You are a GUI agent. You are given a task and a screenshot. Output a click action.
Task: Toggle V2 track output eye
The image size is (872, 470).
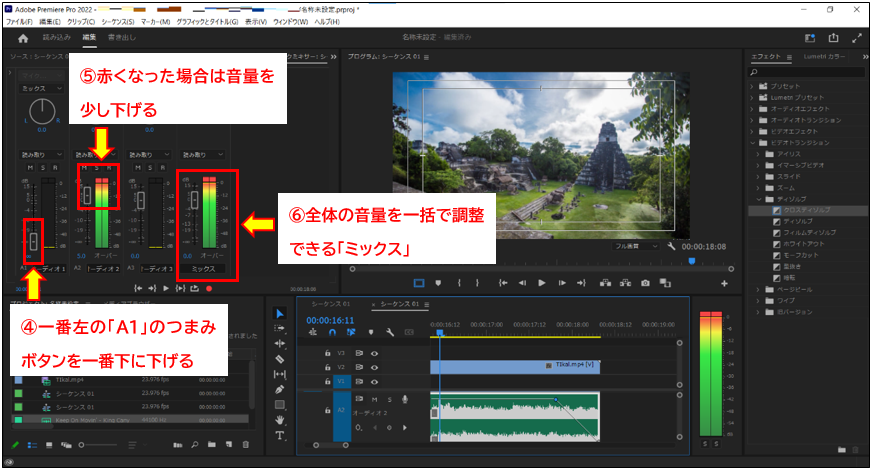point(374,368)
